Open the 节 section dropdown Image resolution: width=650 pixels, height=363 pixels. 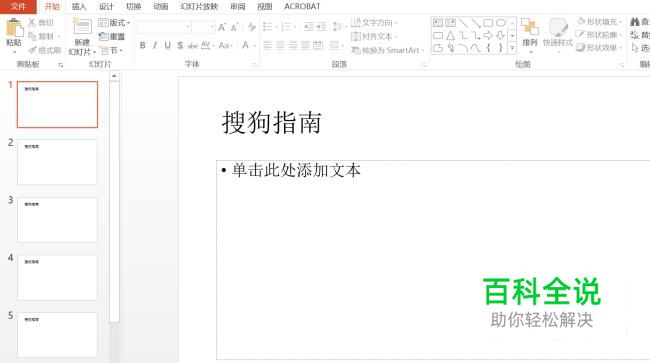tap(112, 50)
